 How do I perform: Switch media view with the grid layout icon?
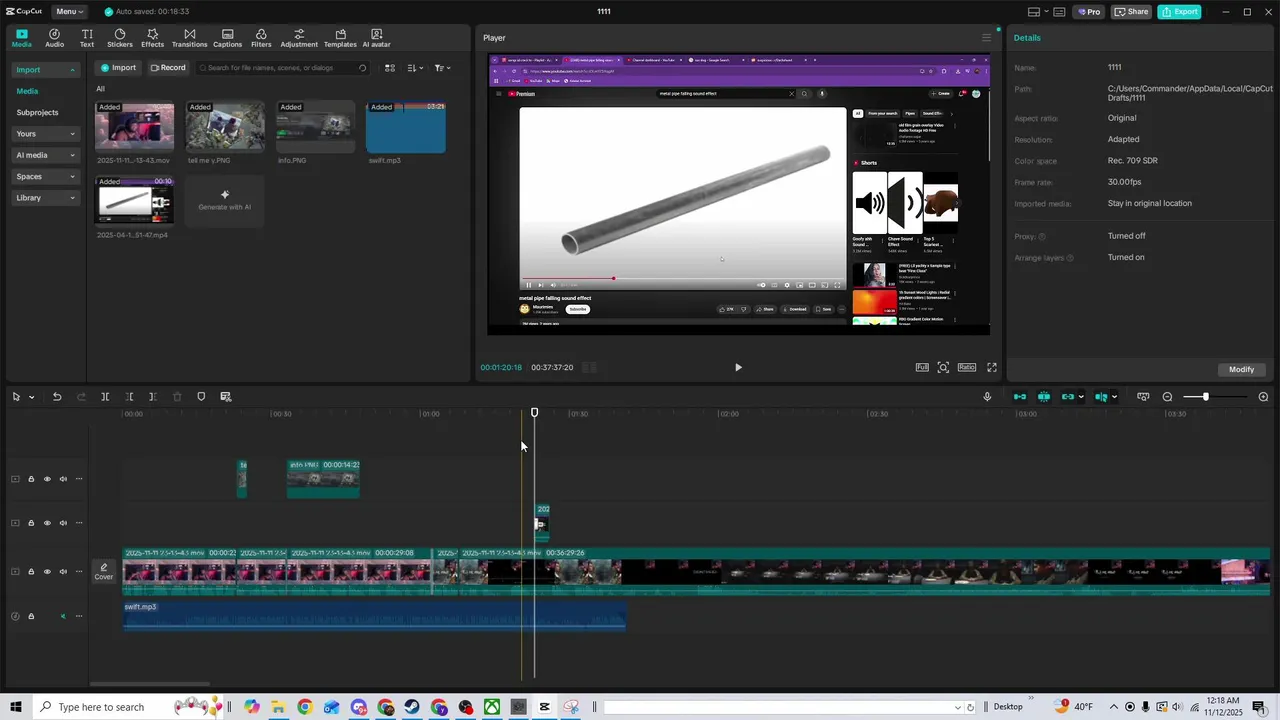(x=390, y=68)
